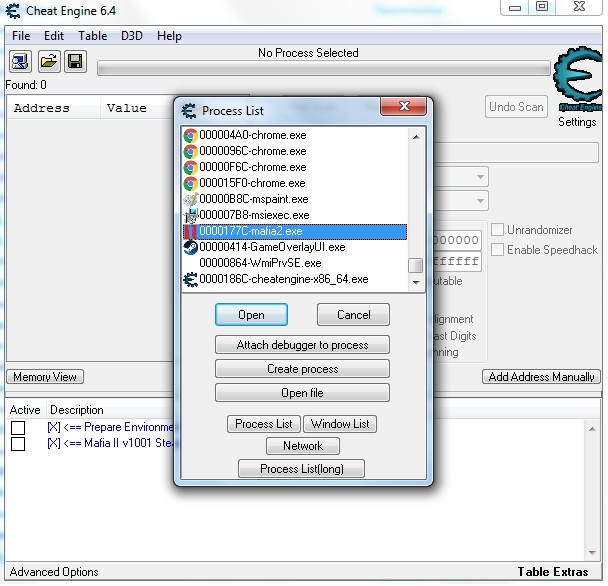Image resolution: width=608 pixels, height=586 pixels.
Task: Toggle the Unrandomizer checkbox
Action: (x=497, y=230)
